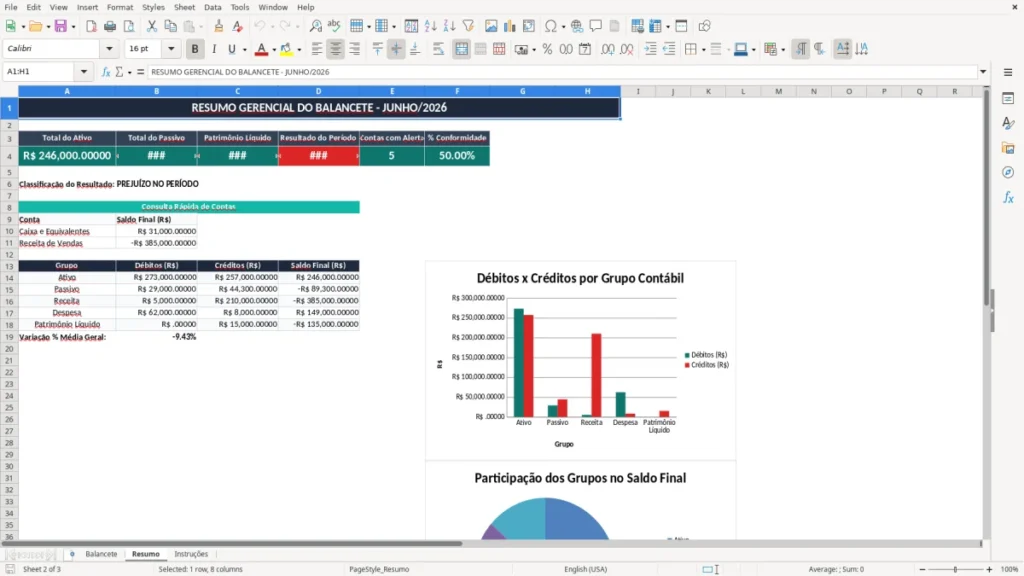Viewport: 1024px width, 576px height.
Task: Open the Format menu
Action: [x=120, y=7]
